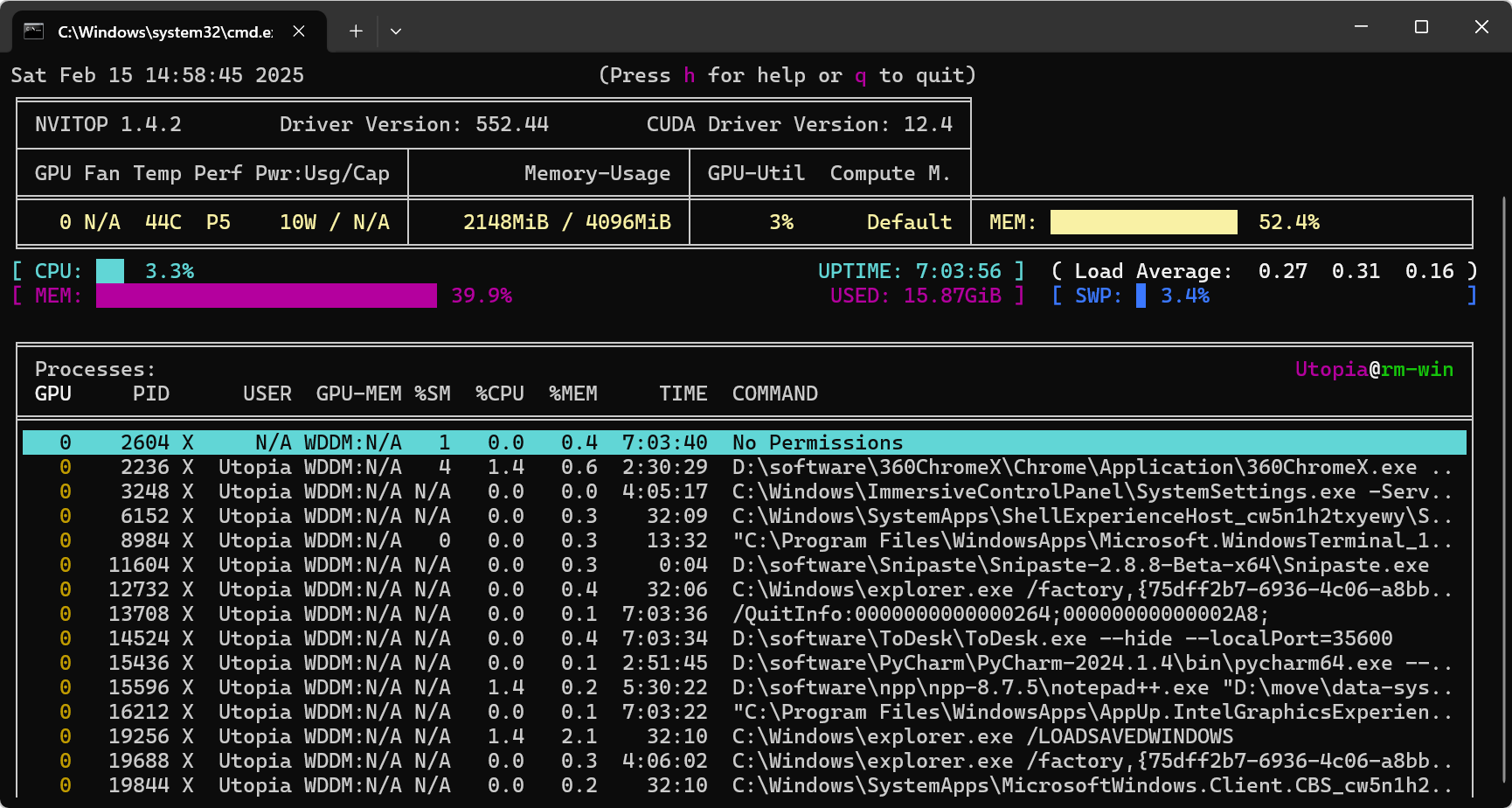1512x808 pixels.
Task: Click the magenta host MEM usage bar
Action: click(x=267, y=296)
